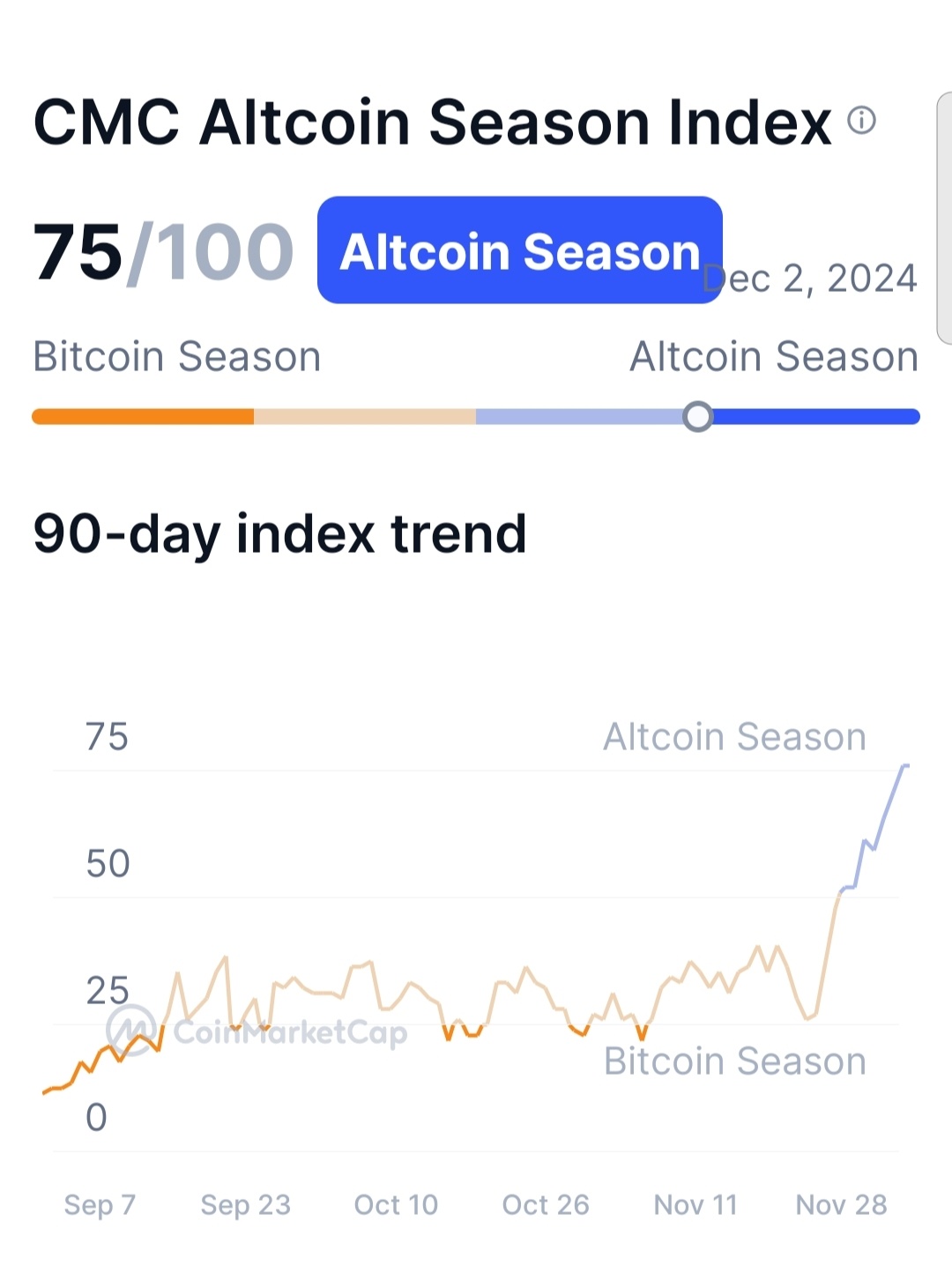Tap the Bitcoin Season label inside the chart

coord(735,1061)
